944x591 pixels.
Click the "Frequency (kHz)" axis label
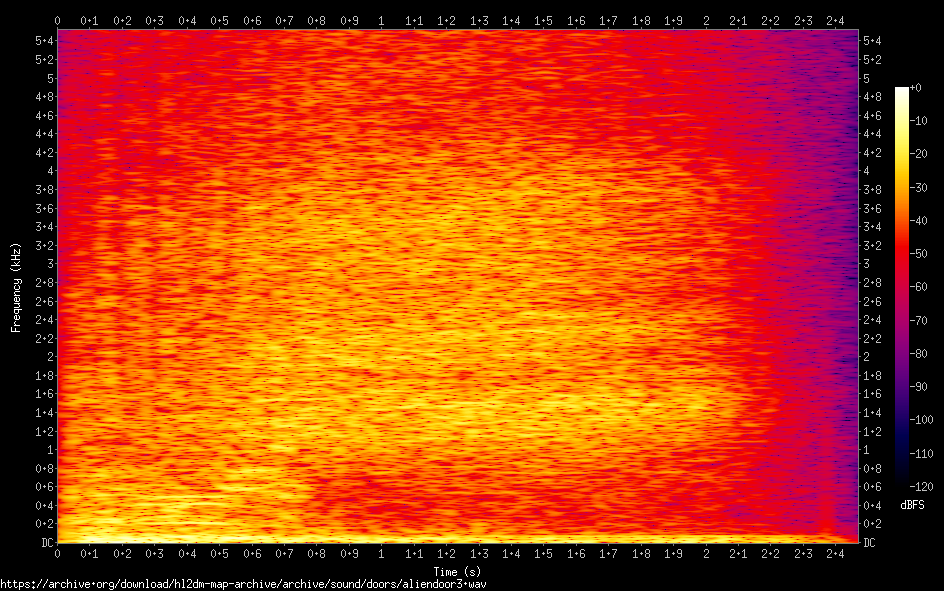click(x=16, y=287)
